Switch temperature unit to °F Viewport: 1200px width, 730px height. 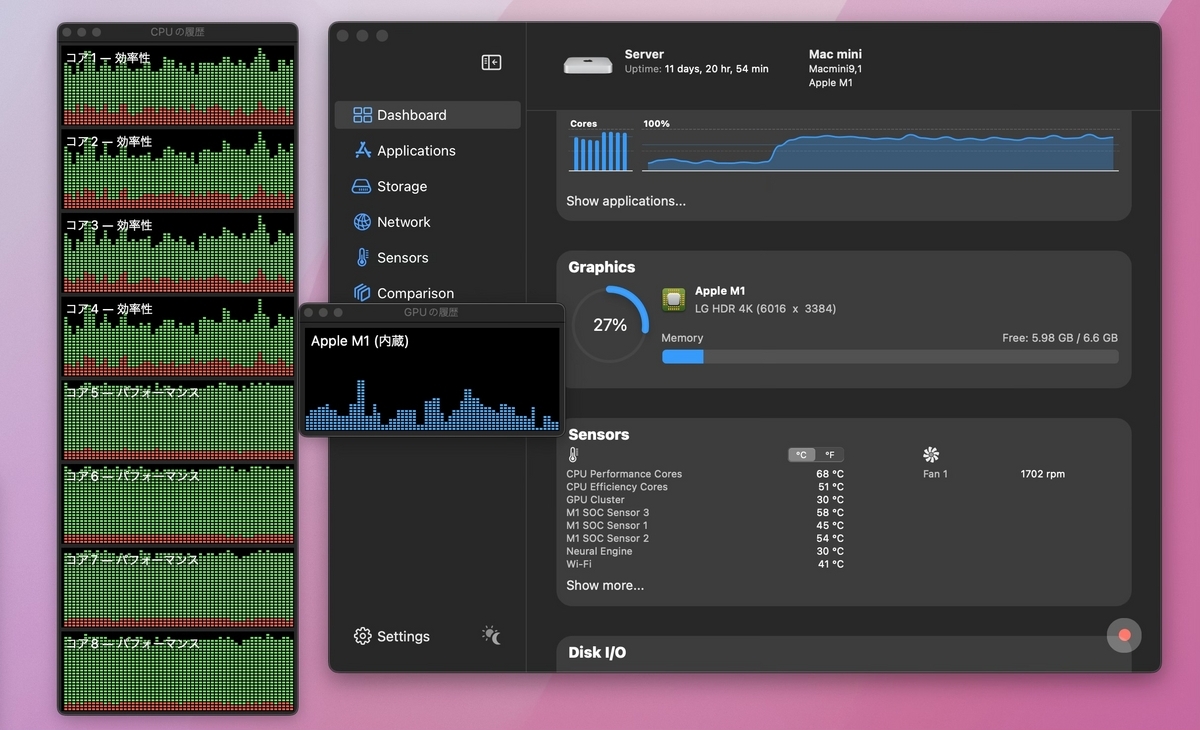pyautogui.click(x=829, y=454)
